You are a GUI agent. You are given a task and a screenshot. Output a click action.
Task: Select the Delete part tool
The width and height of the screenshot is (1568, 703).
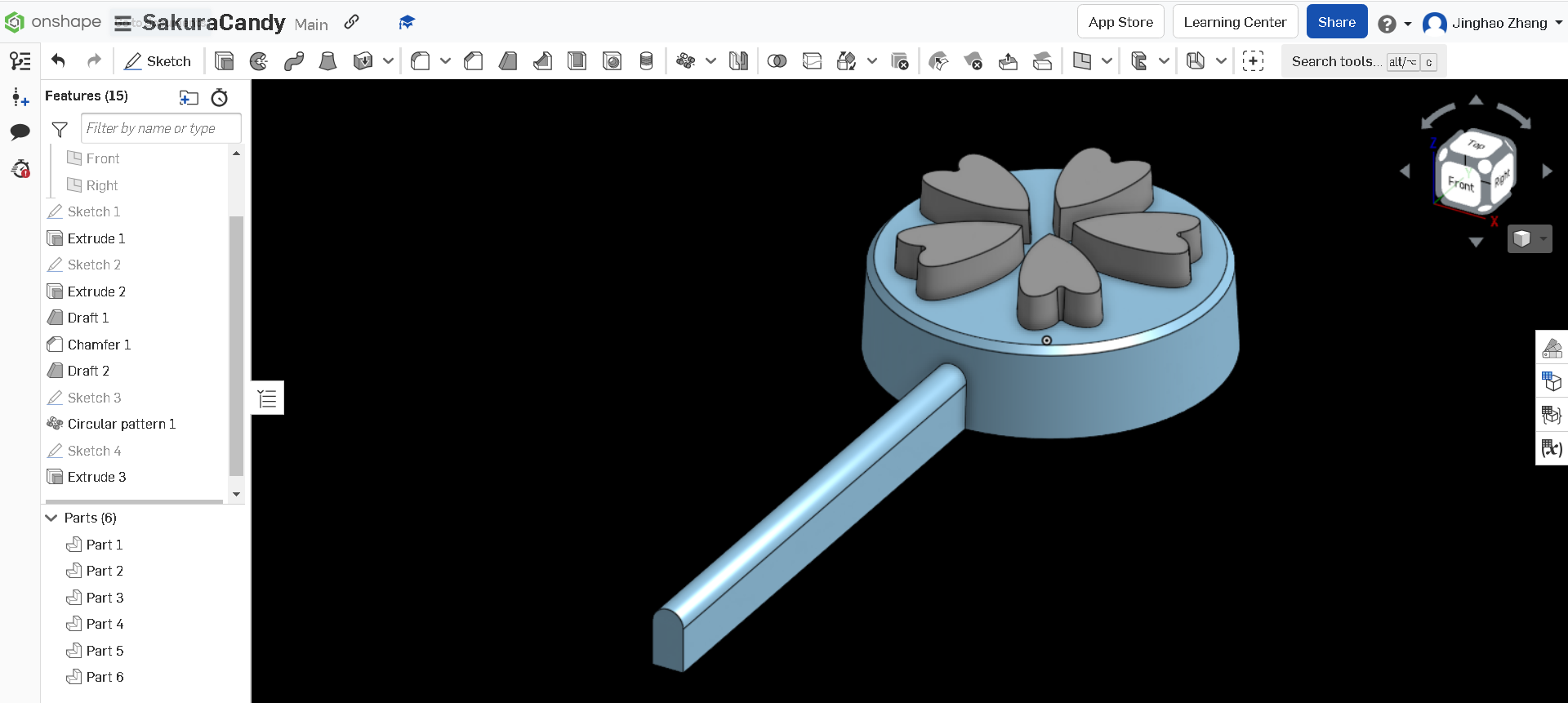[899, 61]
